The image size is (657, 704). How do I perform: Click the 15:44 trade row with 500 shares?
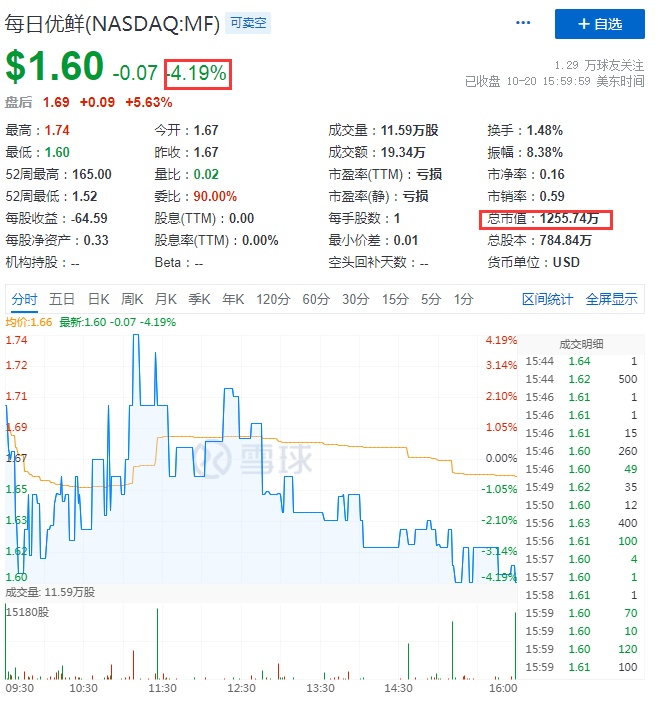[x=581, y=379]
